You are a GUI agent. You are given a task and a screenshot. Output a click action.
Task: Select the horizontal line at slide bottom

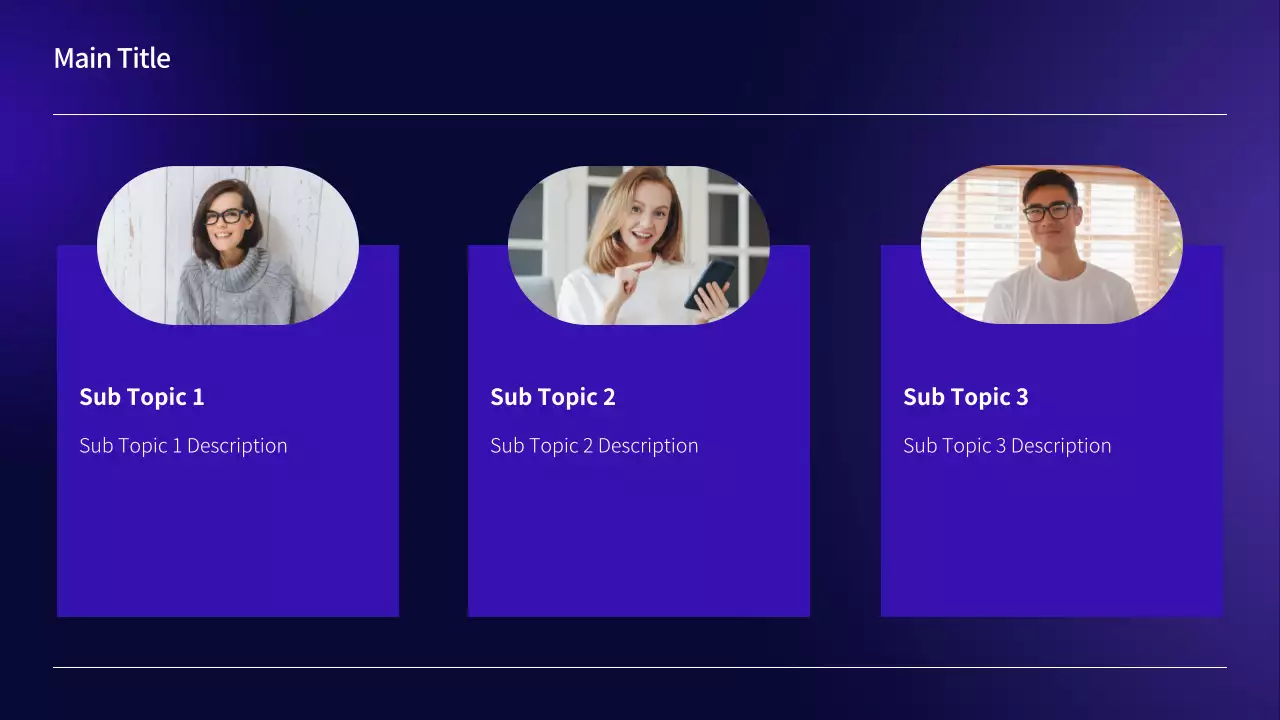point(640,667)
